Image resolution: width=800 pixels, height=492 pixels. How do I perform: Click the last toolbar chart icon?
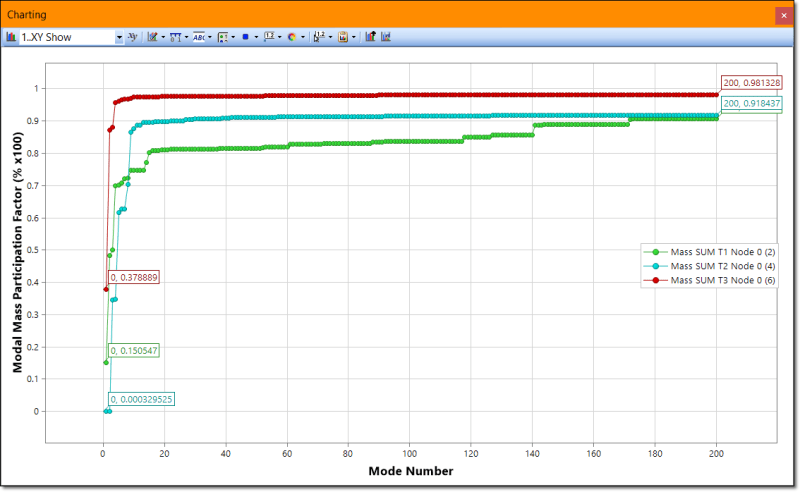pyautogui.click(x=386, y=37)
